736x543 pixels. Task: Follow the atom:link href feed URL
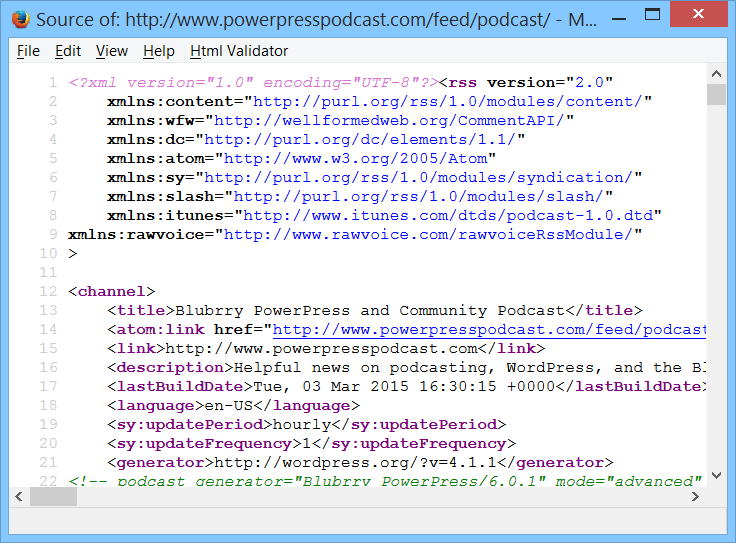point(489,329)
